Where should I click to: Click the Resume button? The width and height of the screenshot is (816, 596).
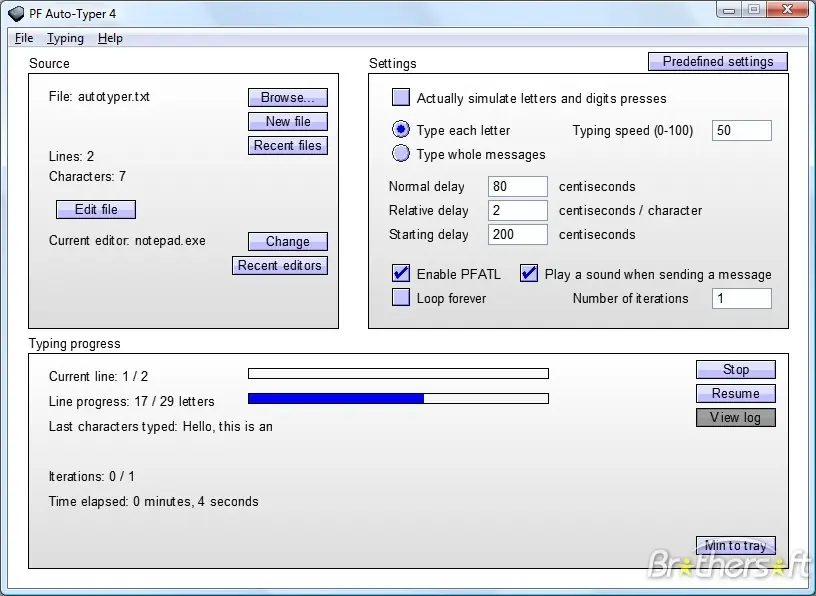pos(736,394)
